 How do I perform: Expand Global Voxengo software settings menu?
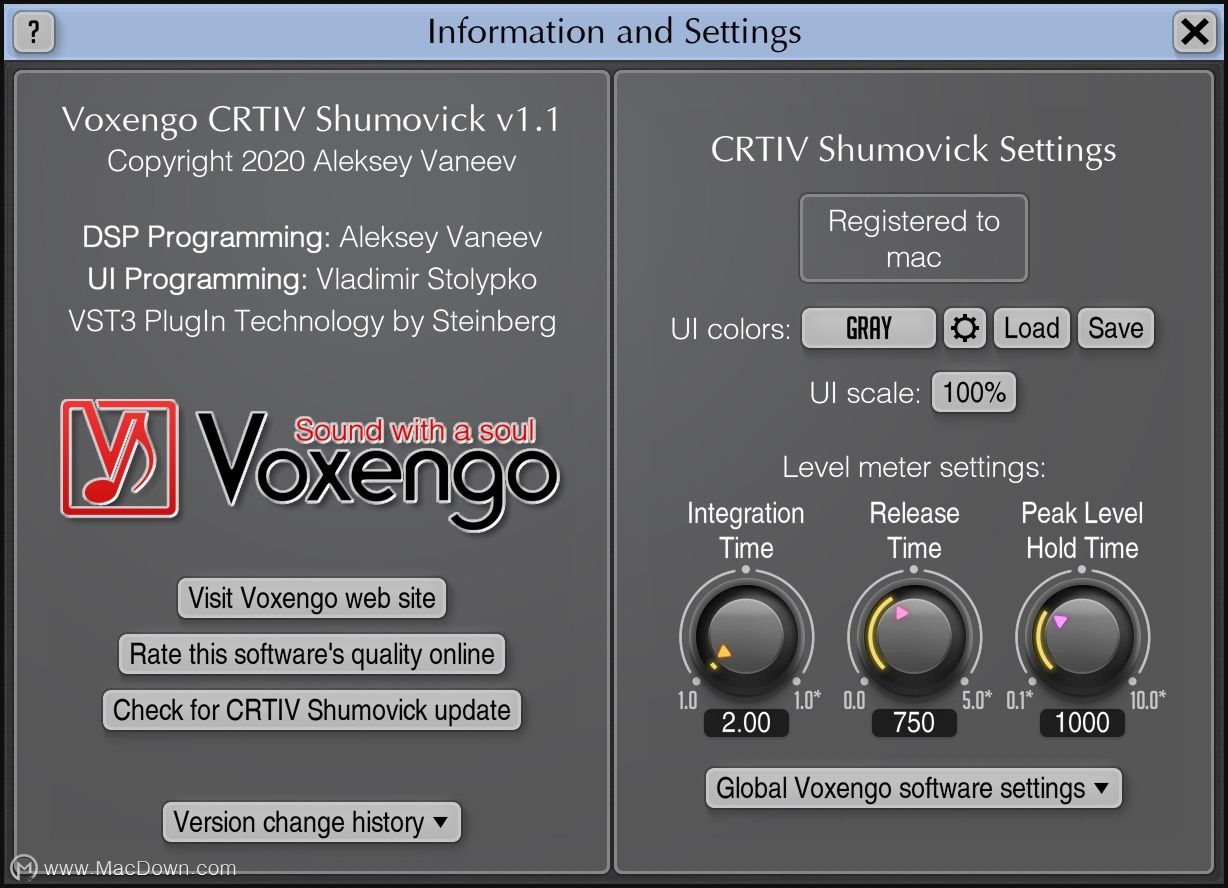[913, 788]
